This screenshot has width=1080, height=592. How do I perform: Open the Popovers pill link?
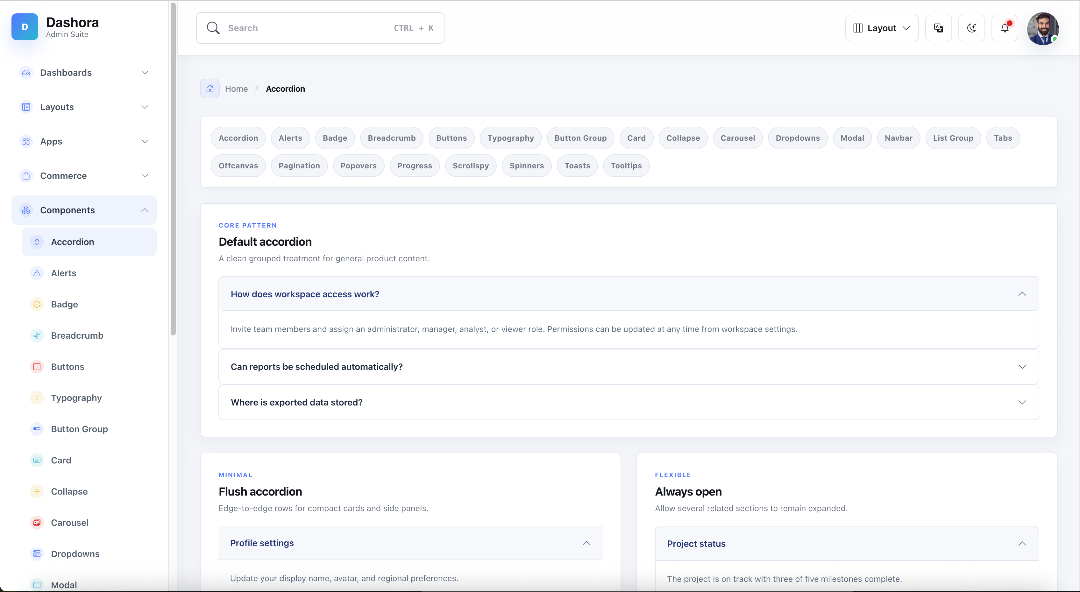click(358, 165)
